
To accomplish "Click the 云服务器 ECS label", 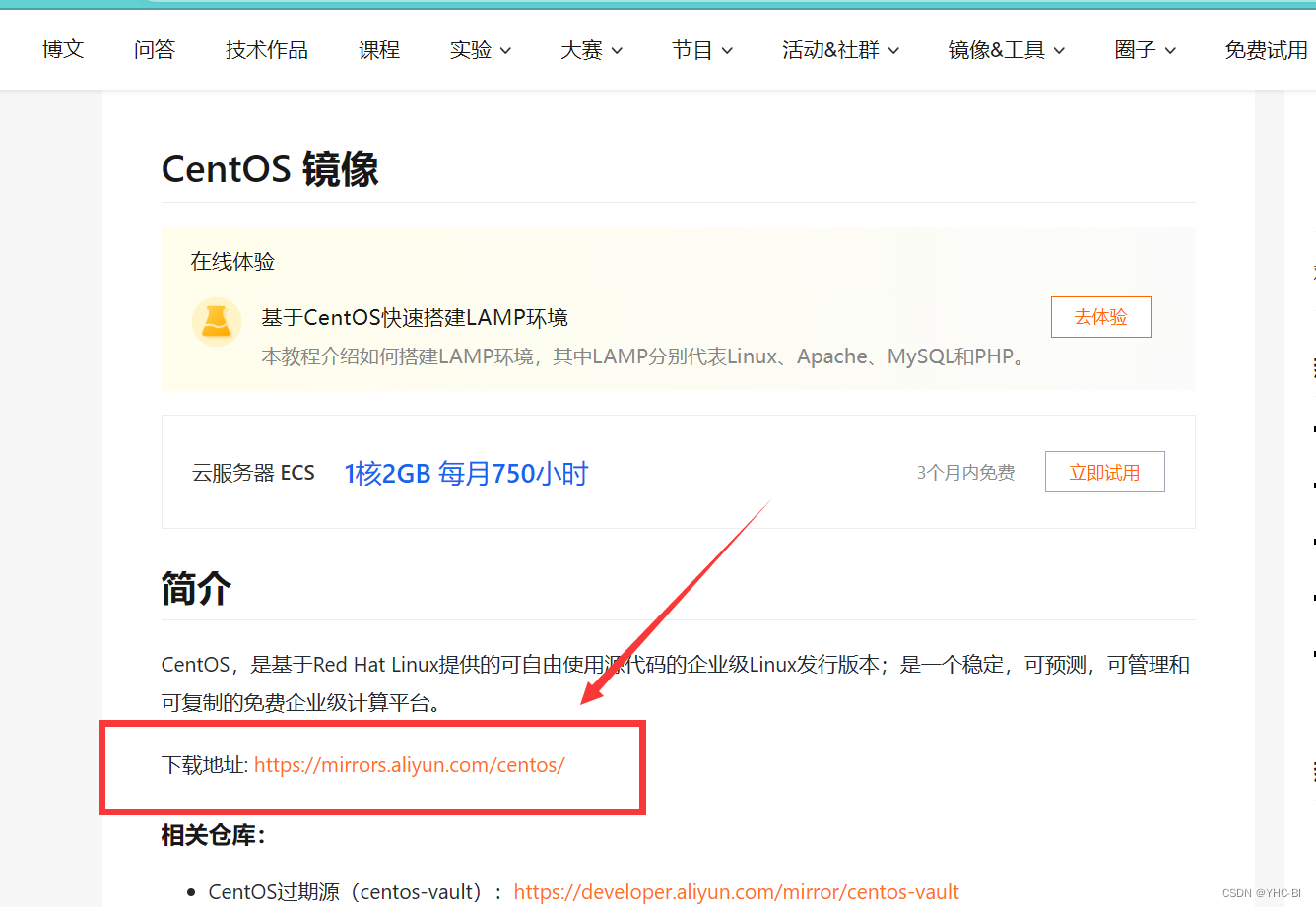I will (253, 473).
